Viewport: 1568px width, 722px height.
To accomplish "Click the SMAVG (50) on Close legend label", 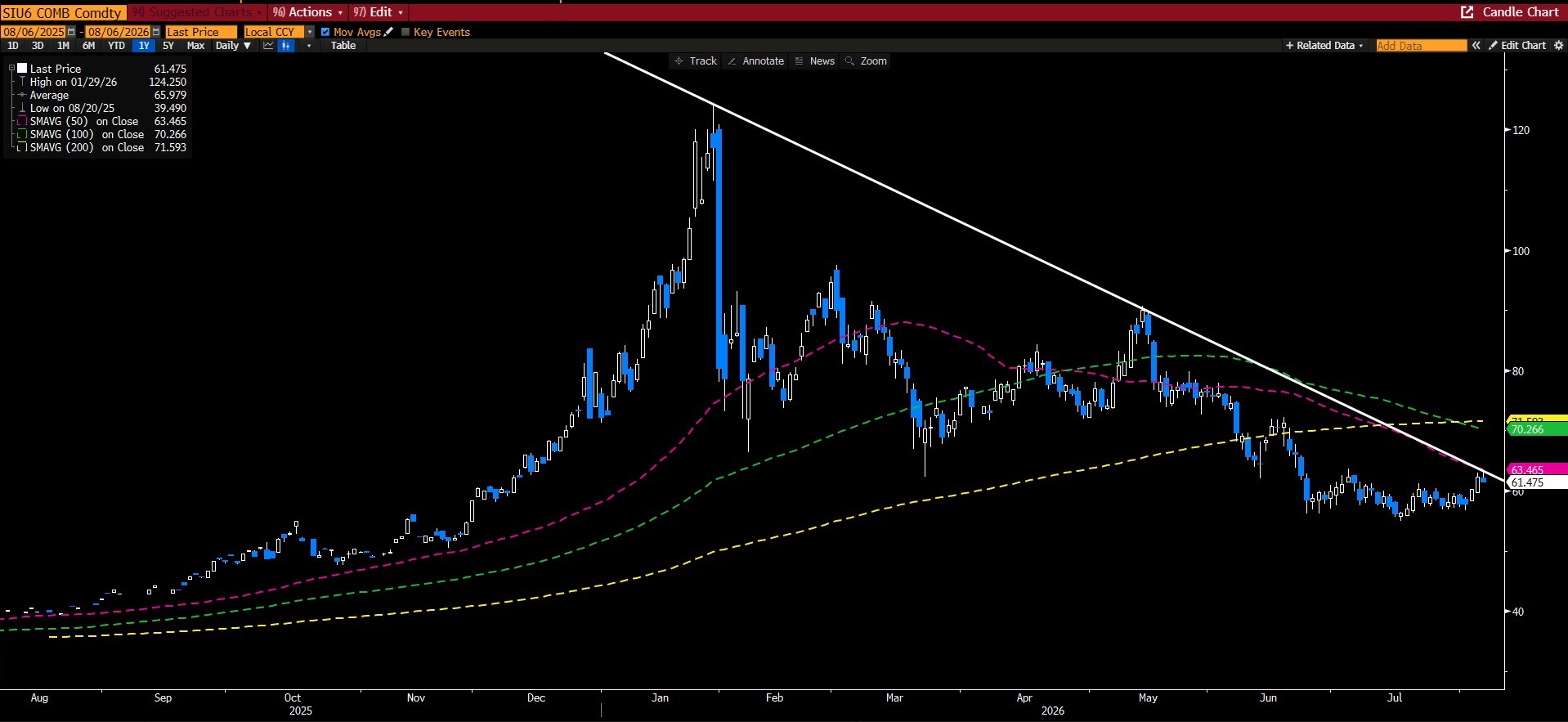I will (84, 121).
